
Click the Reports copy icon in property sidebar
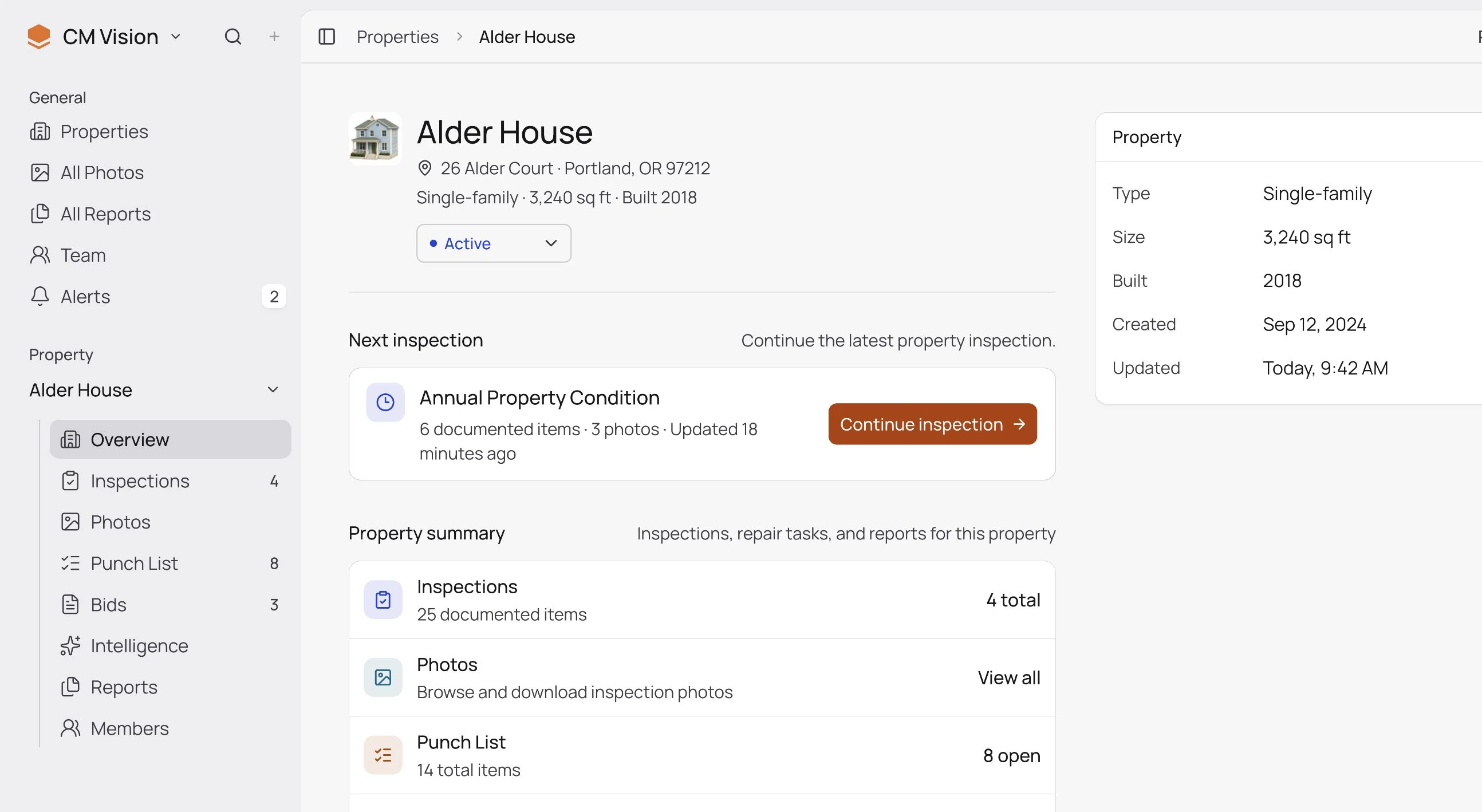[70, 687]
